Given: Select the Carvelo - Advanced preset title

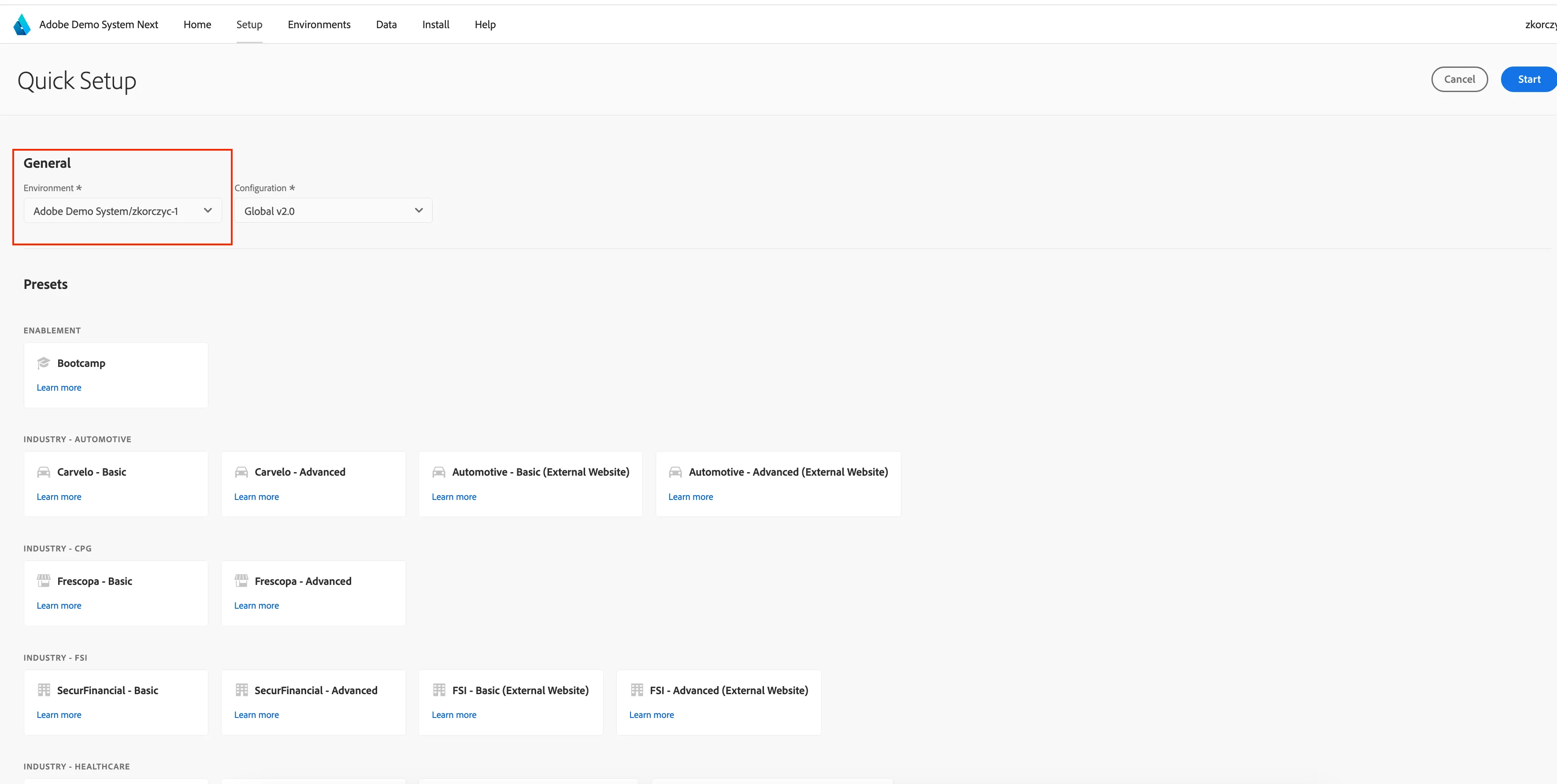Looking at the screenshot, I should [x=300, y=472].
